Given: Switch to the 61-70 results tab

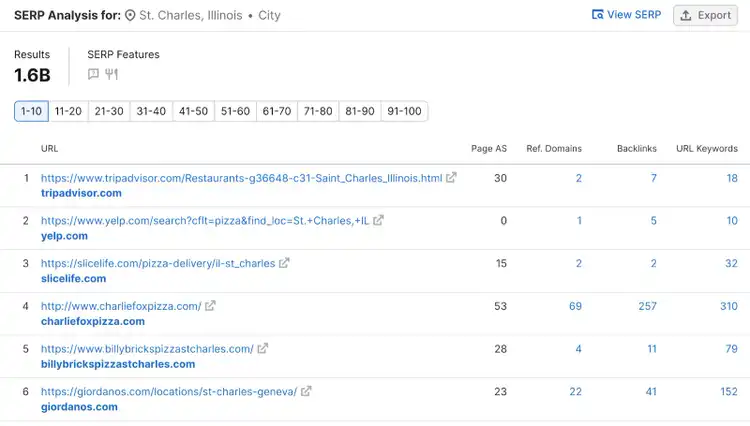Looking at the screenshot, I should coord(277,111).
